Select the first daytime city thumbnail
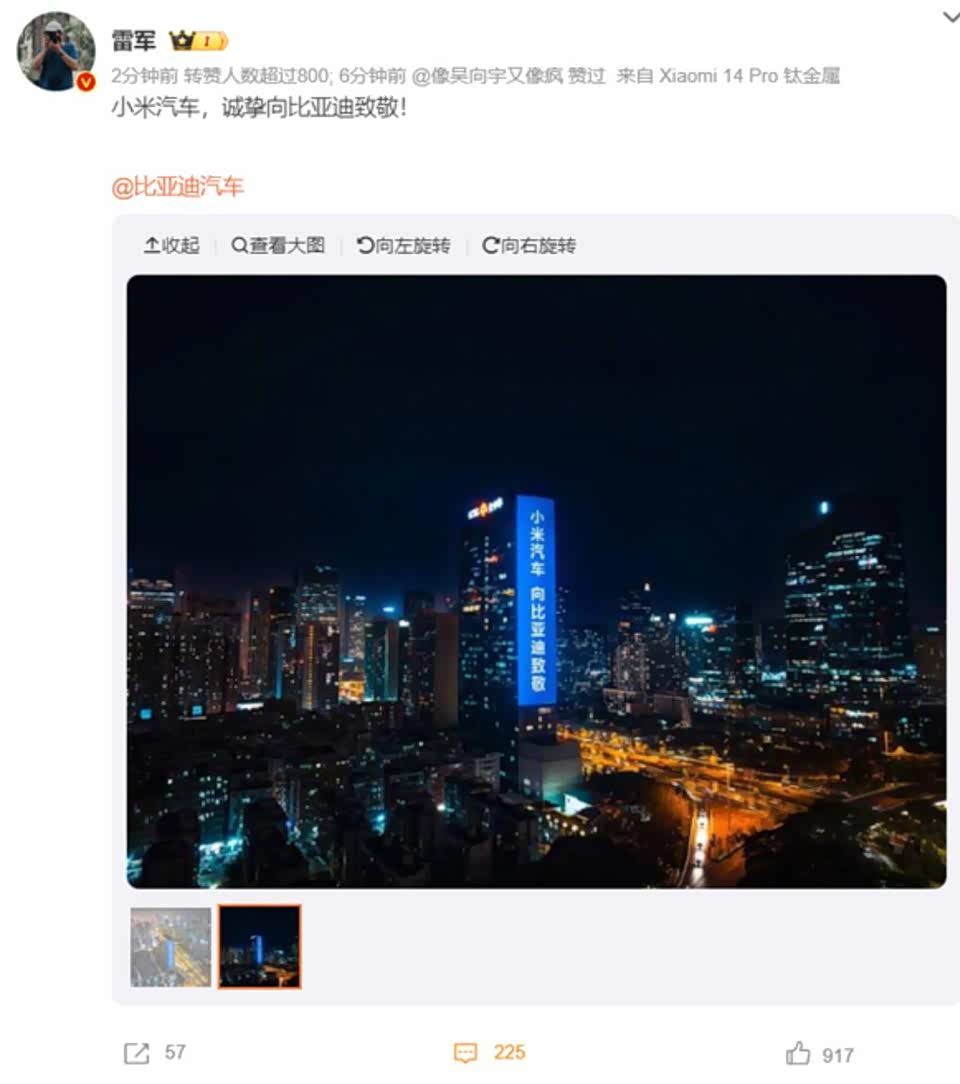 (x=171, y=946)
